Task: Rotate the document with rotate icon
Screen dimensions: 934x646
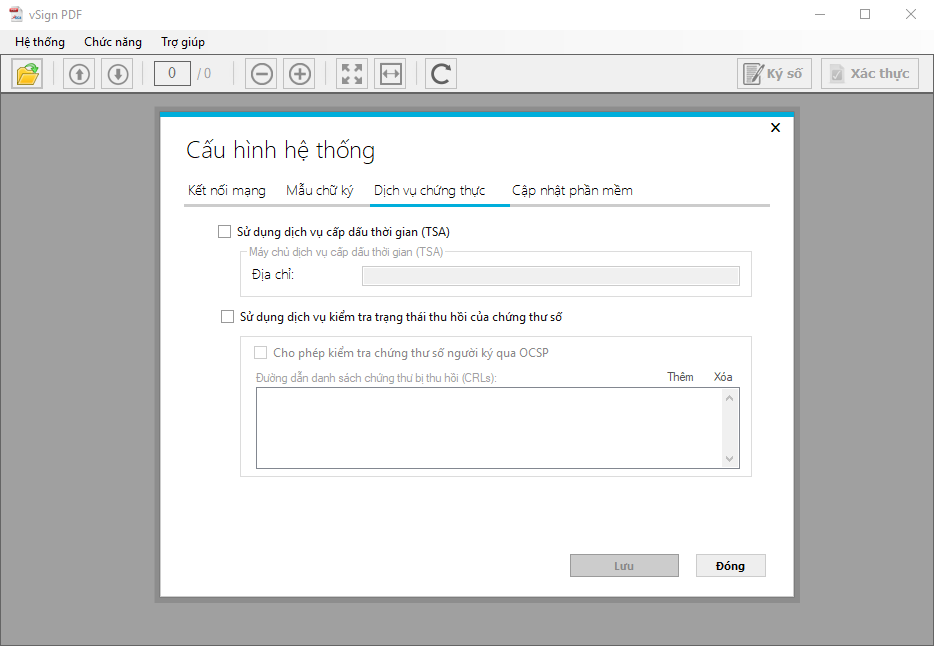Action: point(441,74)
